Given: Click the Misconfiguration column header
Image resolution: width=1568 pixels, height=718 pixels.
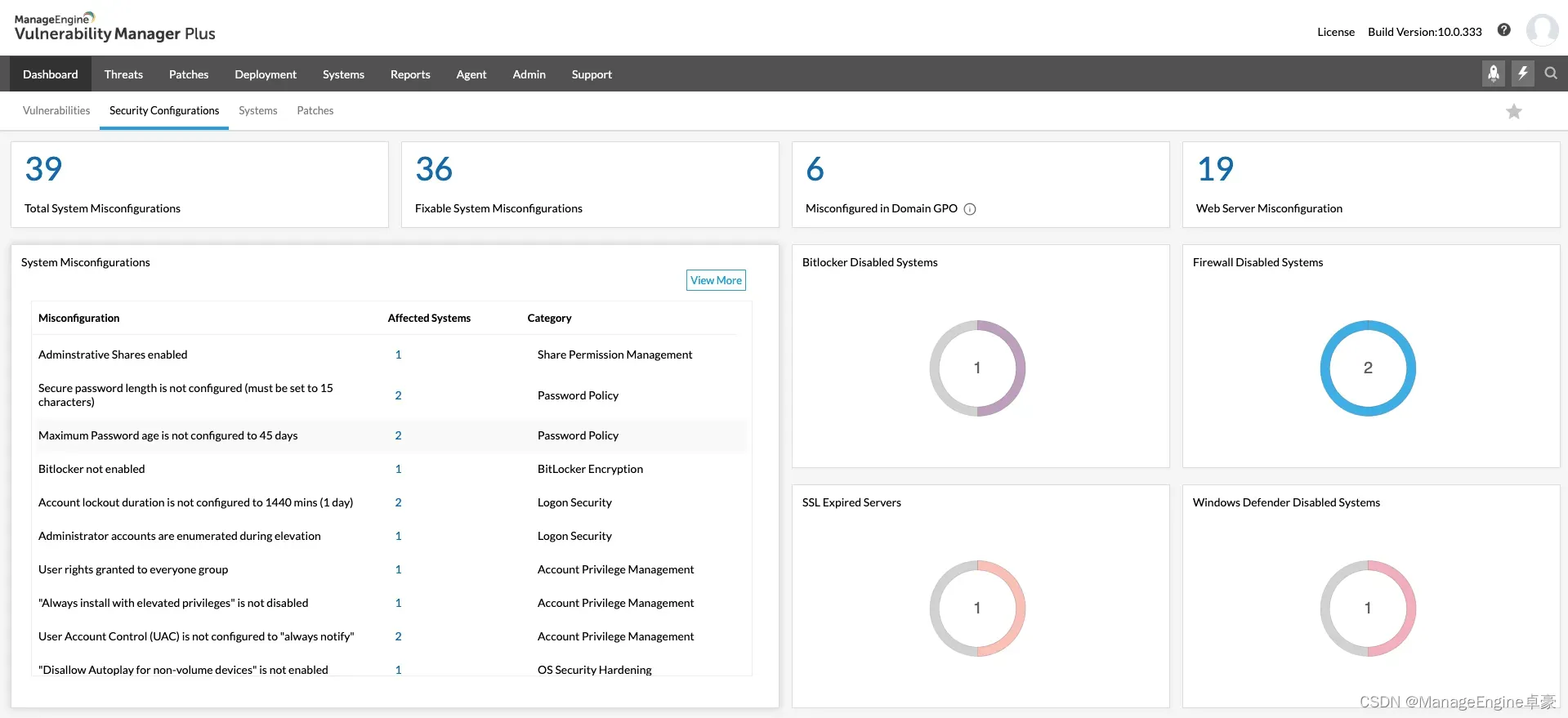Looking at the screenshot, I should tap(78, 318).
